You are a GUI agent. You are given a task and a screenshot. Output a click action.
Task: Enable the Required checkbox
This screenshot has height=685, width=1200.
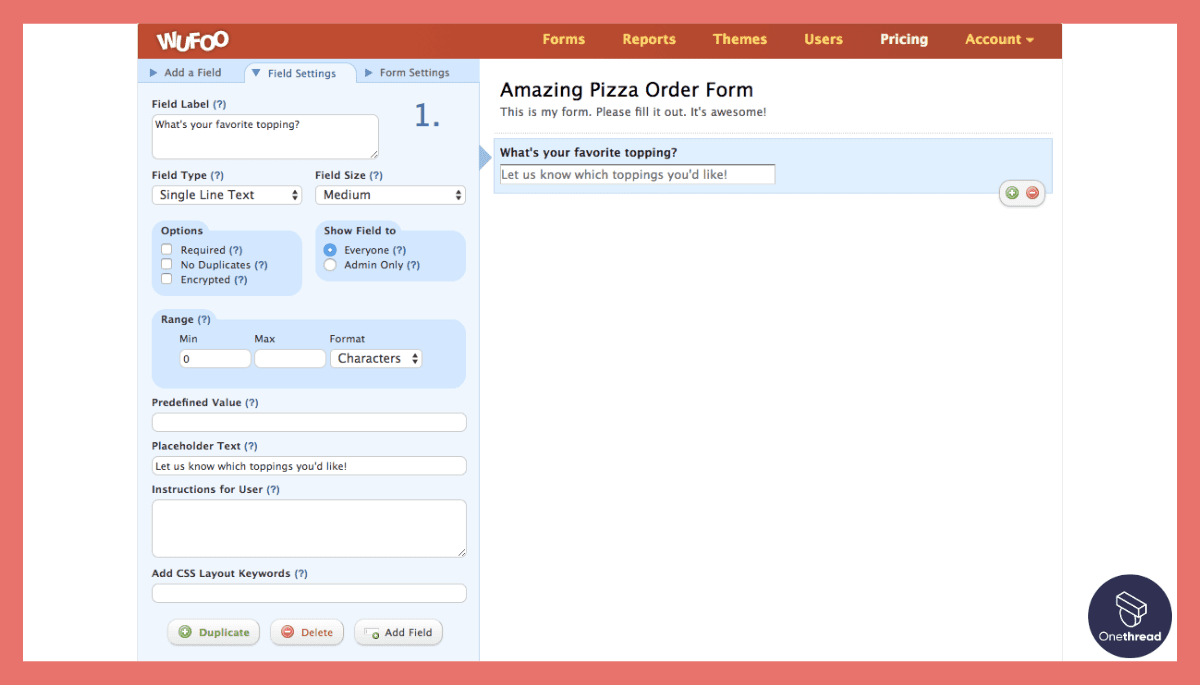tap(167, 250)
